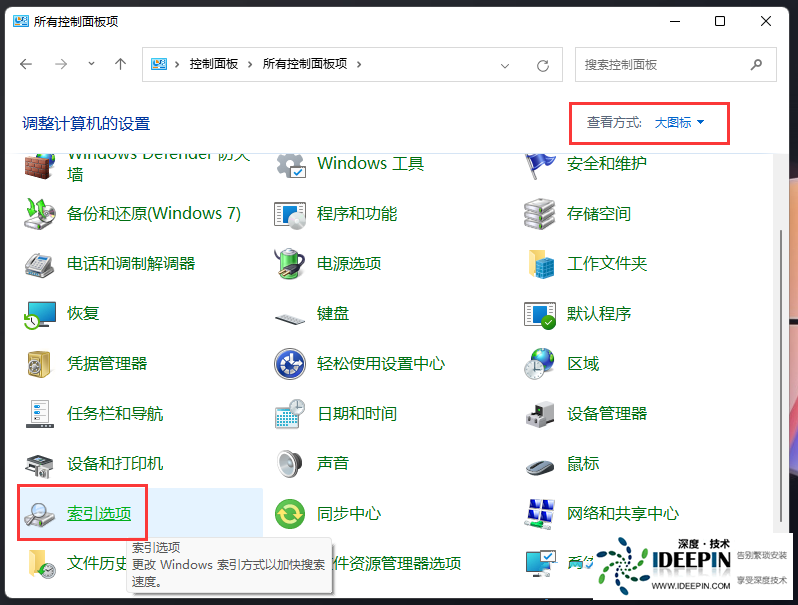The height and width of the screenshot is (605, 798).
Task: Open the 查看方式 大图标 dropdown
Action: (x=679, y=123)
